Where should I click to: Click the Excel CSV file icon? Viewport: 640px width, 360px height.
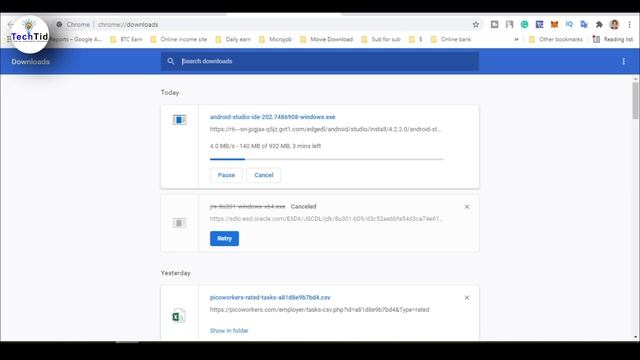coord(179,316)
